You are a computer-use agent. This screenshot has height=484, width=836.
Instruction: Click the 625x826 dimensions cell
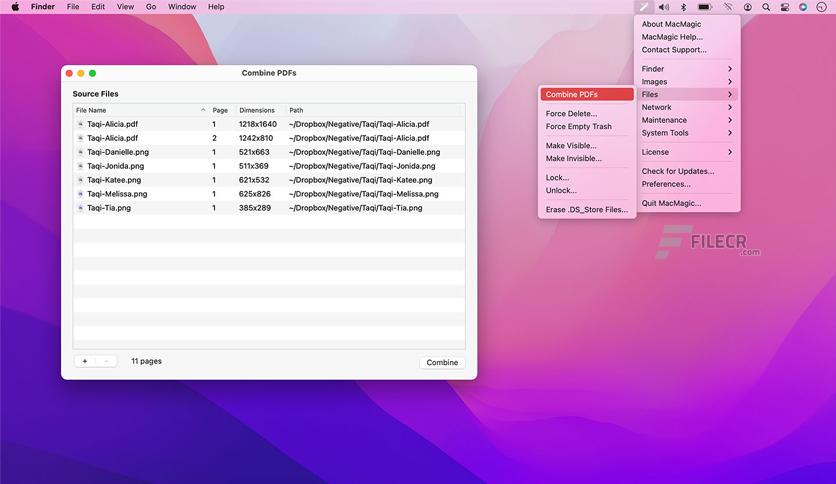tap(255, 194)
